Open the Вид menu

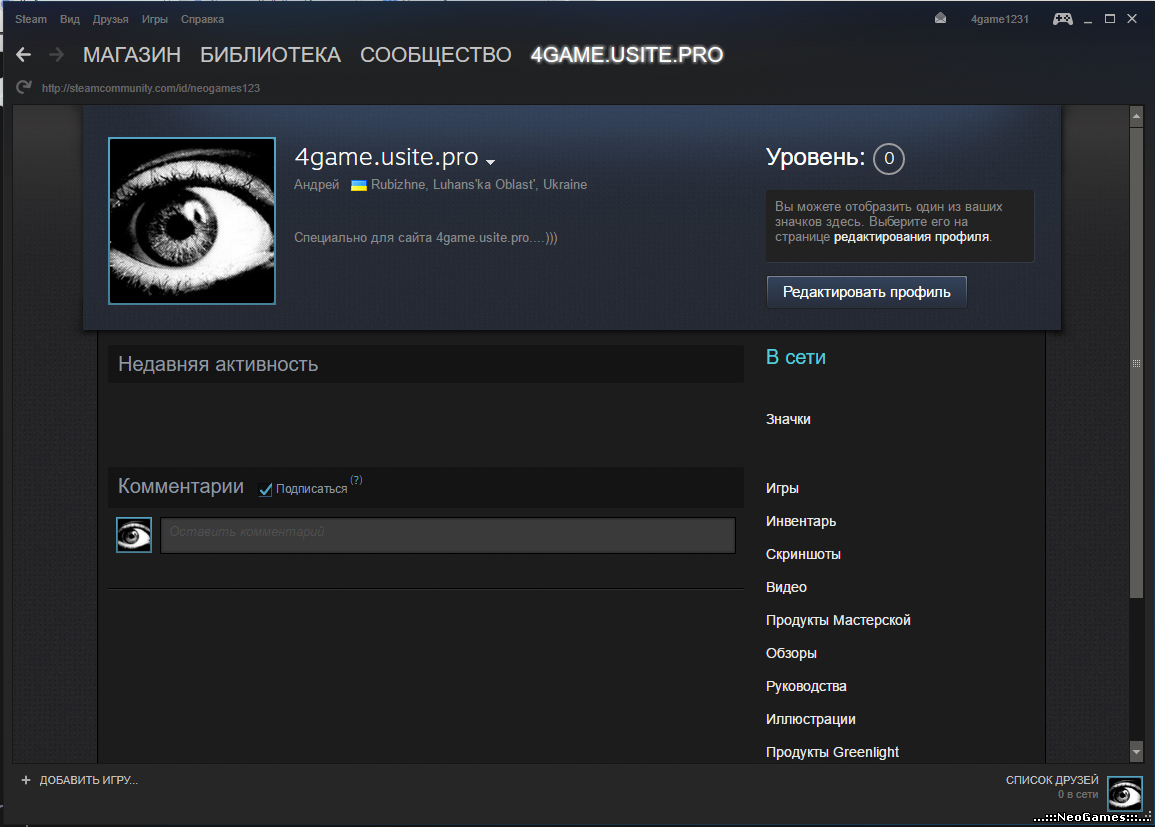point(70,19)
